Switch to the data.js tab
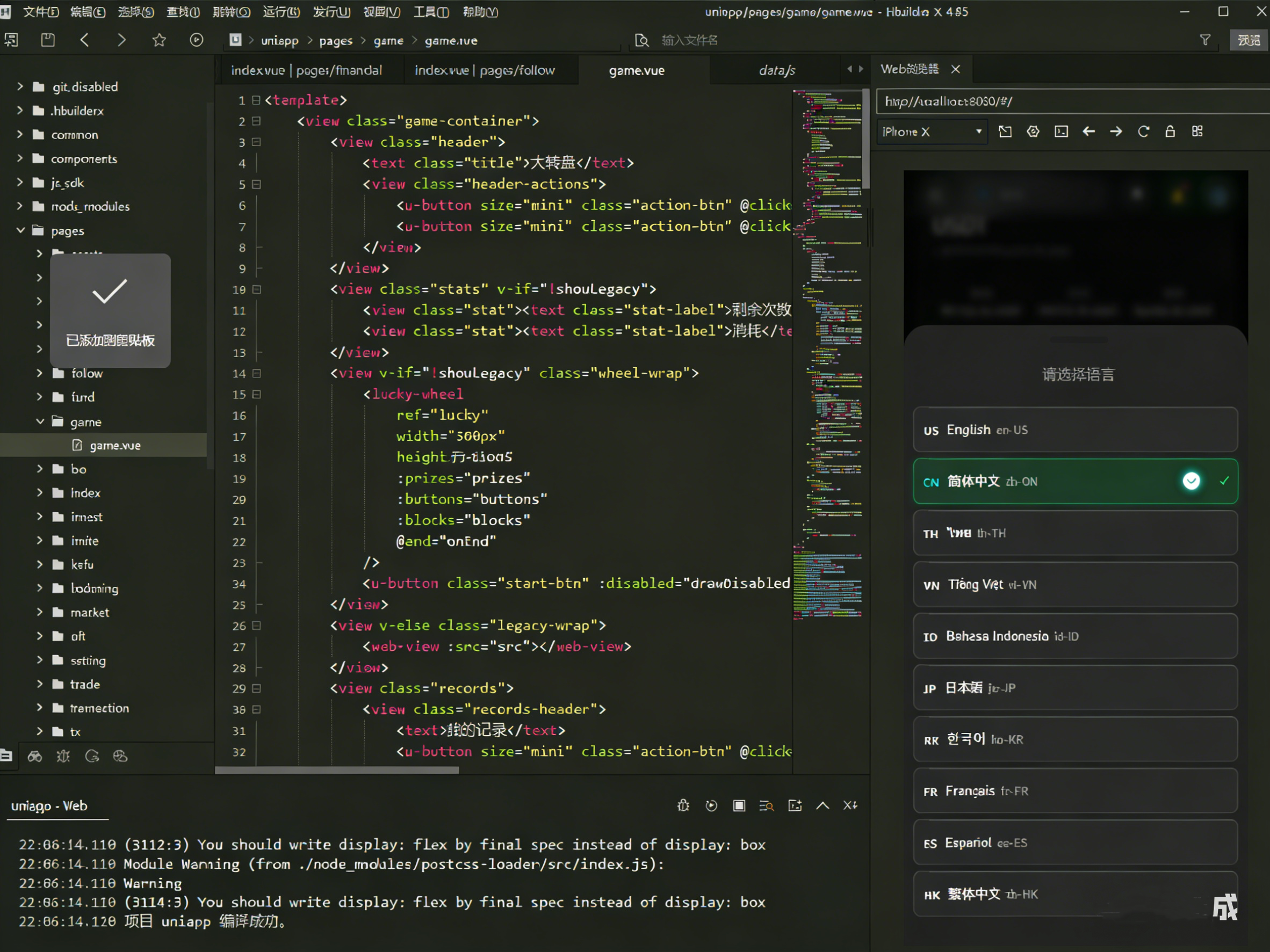 click(x=777, y=70)
